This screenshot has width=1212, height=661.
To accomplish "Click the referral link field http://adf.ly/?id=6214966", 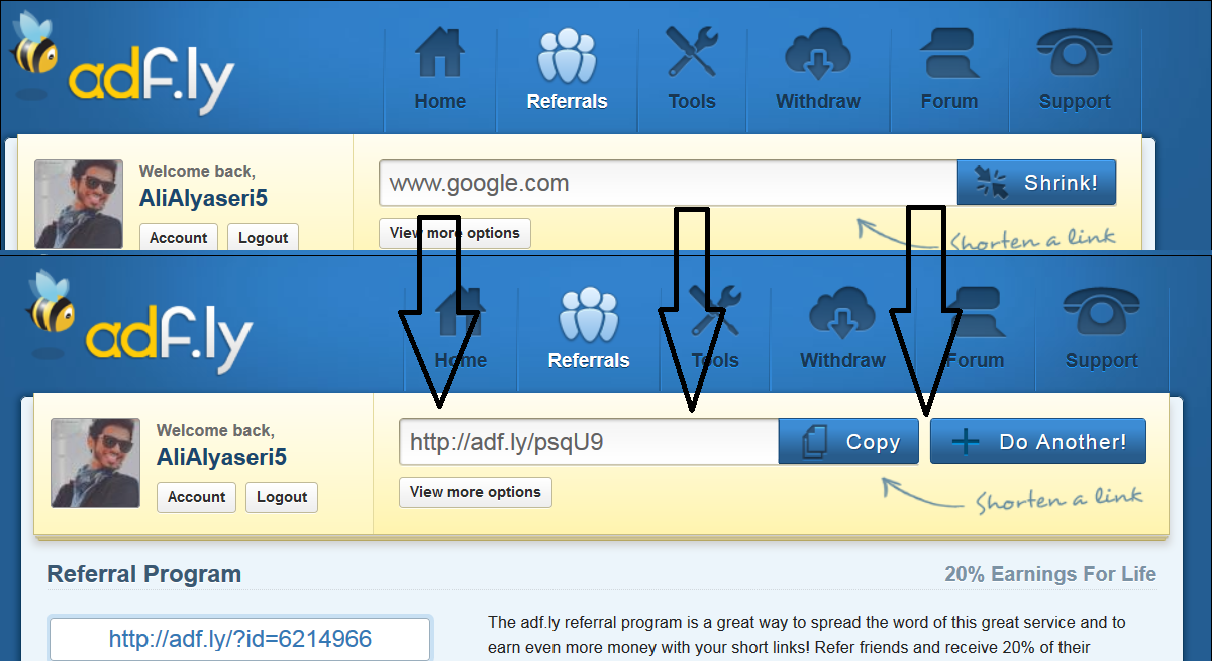I will [240, 639].
